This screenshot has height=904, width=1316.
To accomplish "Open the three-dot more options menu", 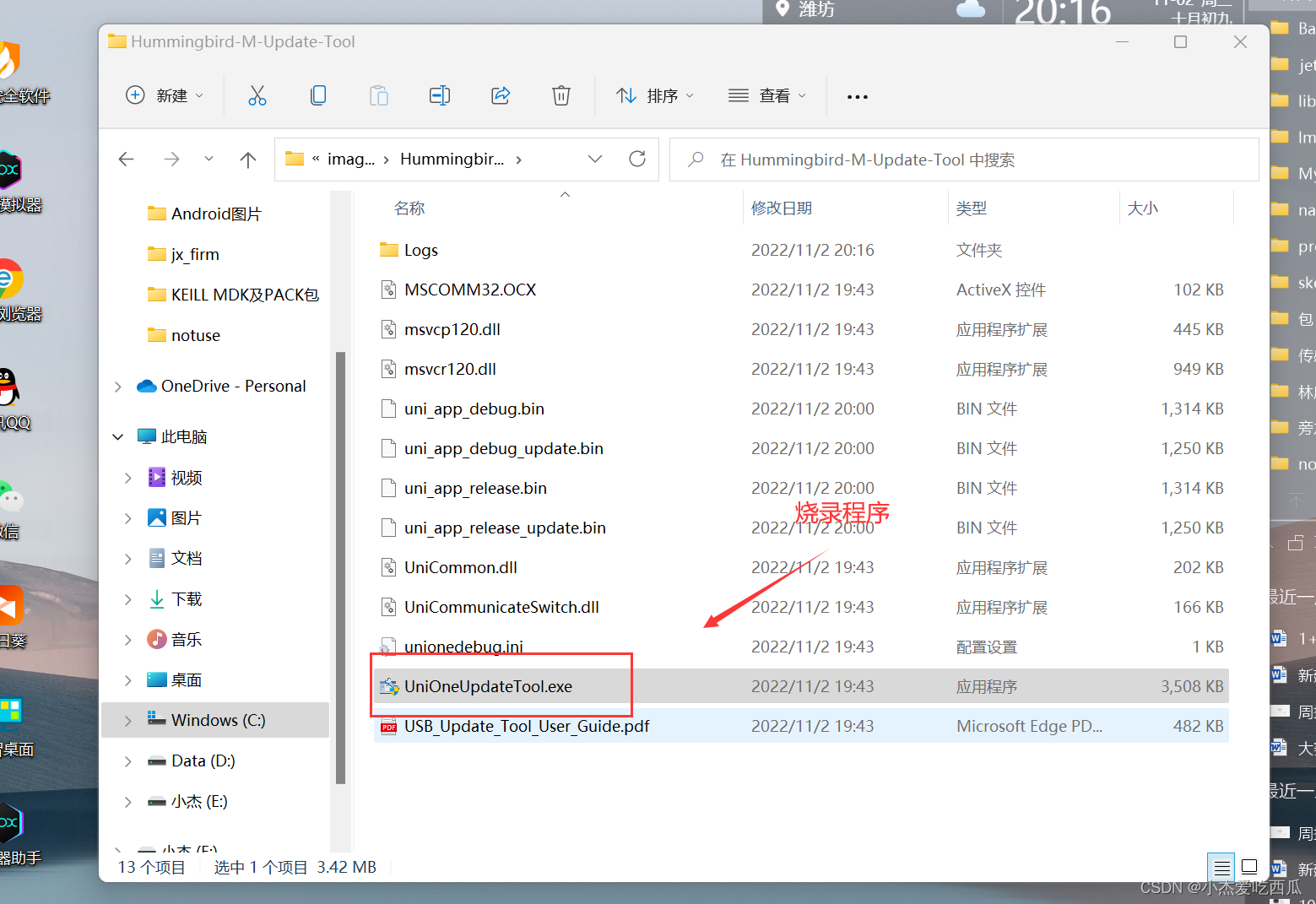I will click(858, 96).
